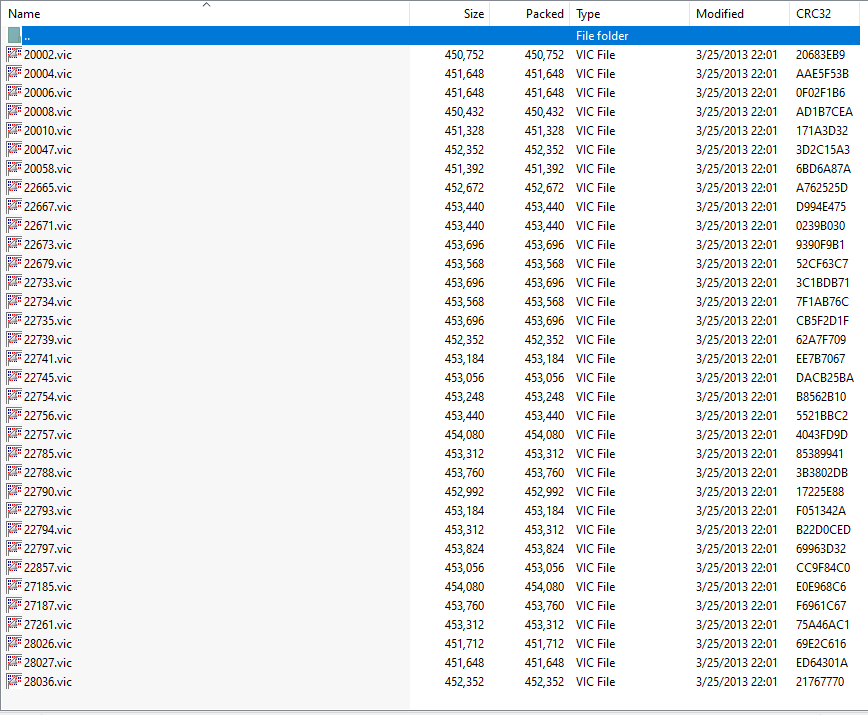Click CRC32 value DACB25BA
The height and width of the screenshot is (715, 868).
825,377
